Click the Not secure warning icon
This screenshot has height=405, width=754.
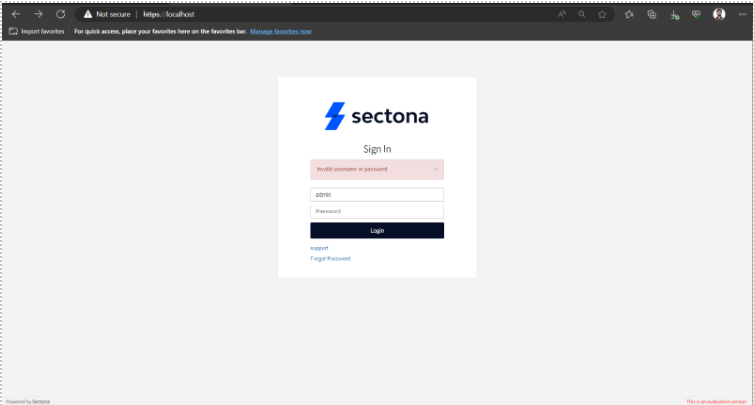pyautogui.click(x=88, y=15)
